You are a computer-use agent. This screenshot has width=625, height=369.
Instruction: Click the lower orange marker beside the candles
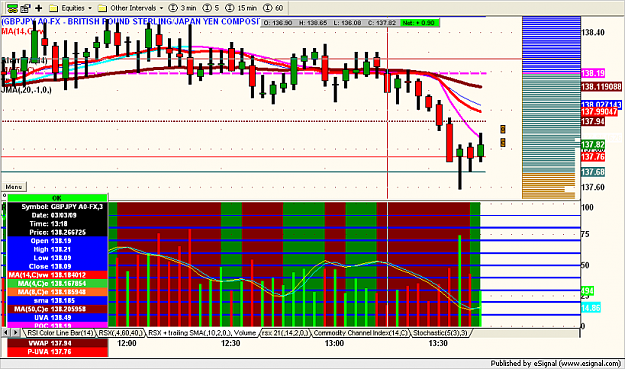pyautogui.click(x=503, y=143)
